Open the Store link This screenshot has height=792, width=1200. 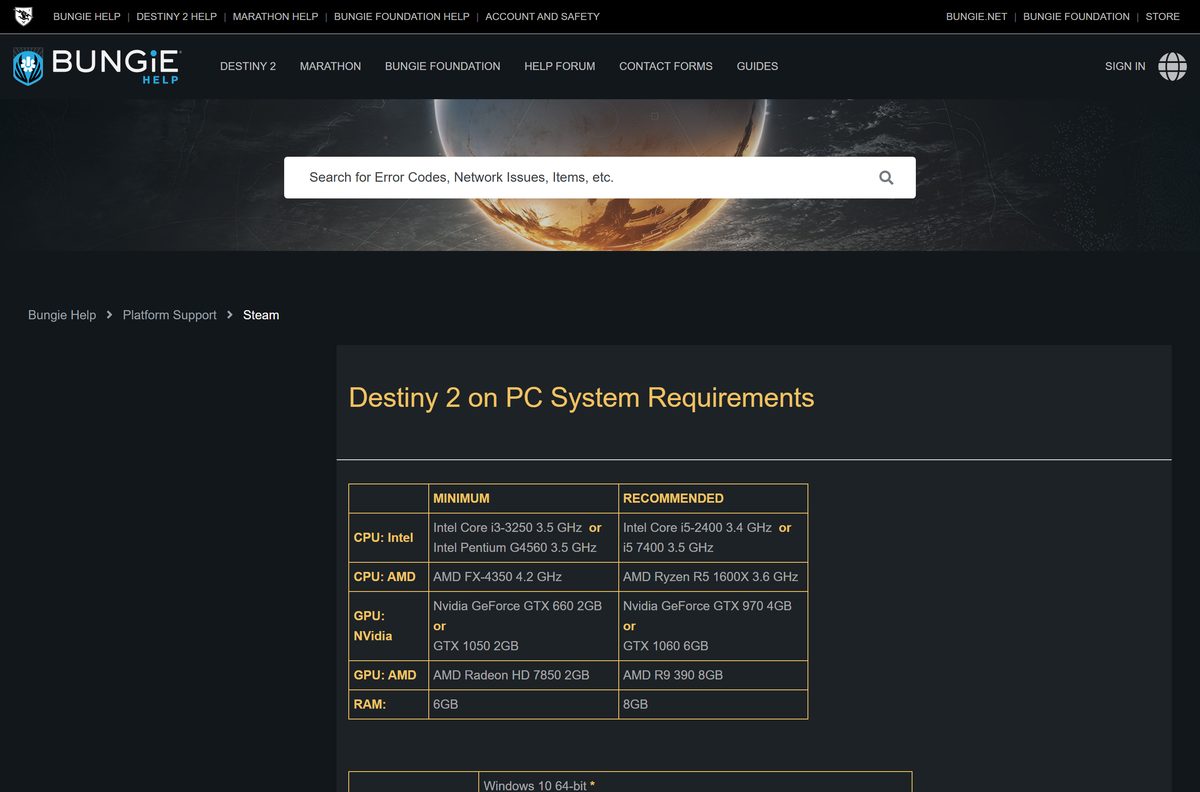pyautogui.click(x=1163, y=16)
